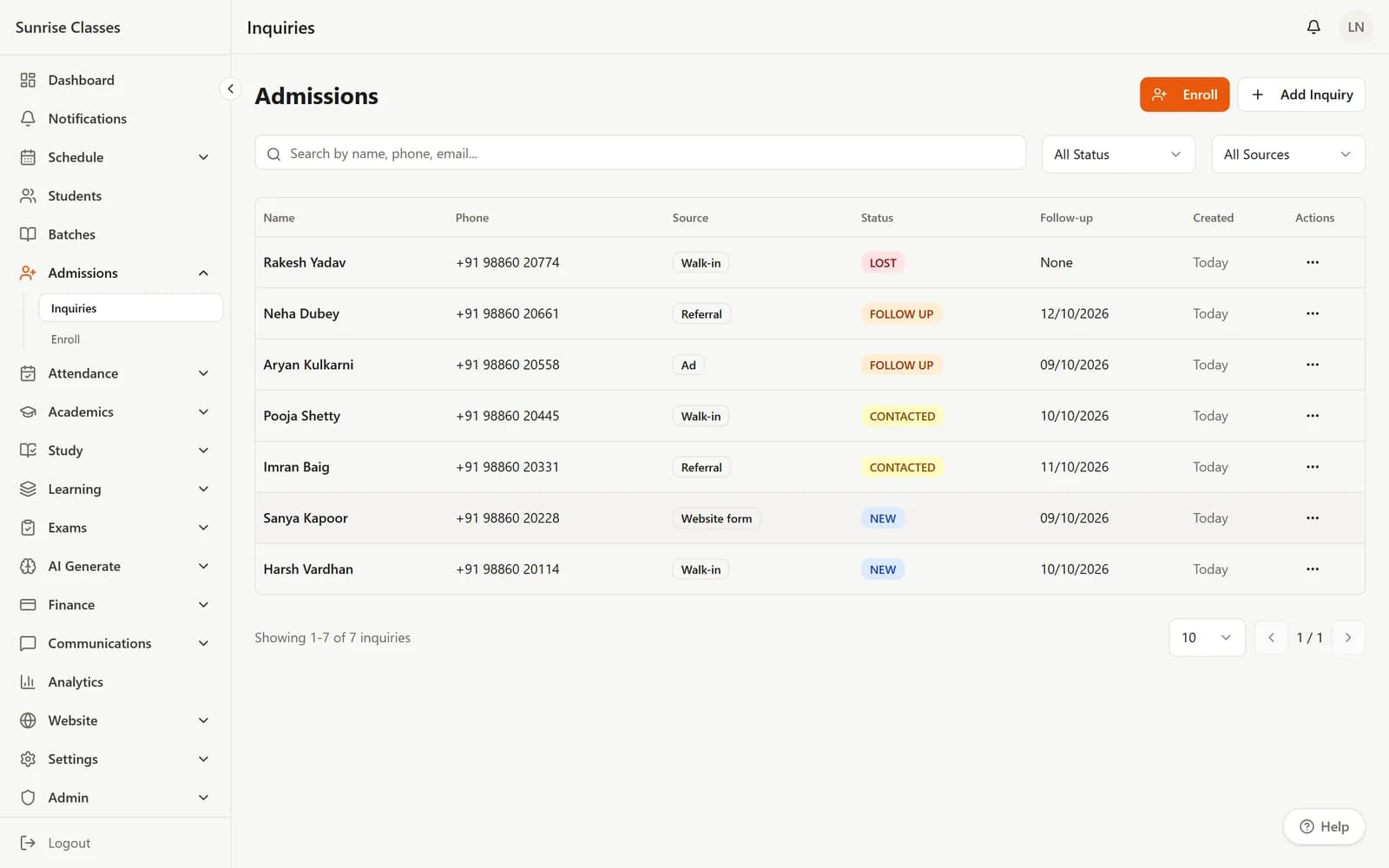Collapse the sidebar with the arrow button

click(x=230, y=89)
